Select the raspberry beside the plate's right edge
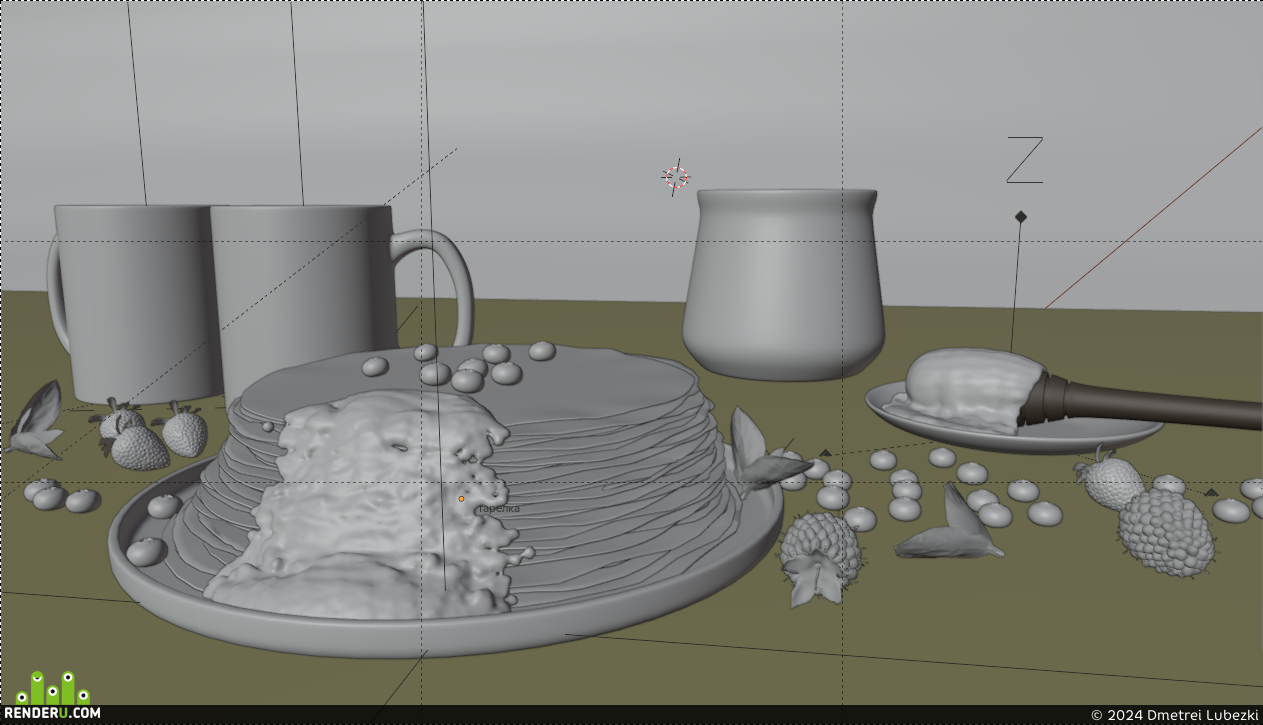The image size is (1263, 725). point(820,549)
